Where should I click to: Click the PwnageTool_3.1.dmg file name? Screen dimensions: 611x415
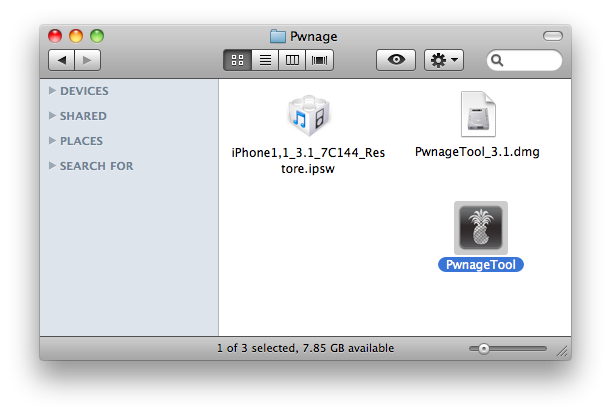pos(477,152)
